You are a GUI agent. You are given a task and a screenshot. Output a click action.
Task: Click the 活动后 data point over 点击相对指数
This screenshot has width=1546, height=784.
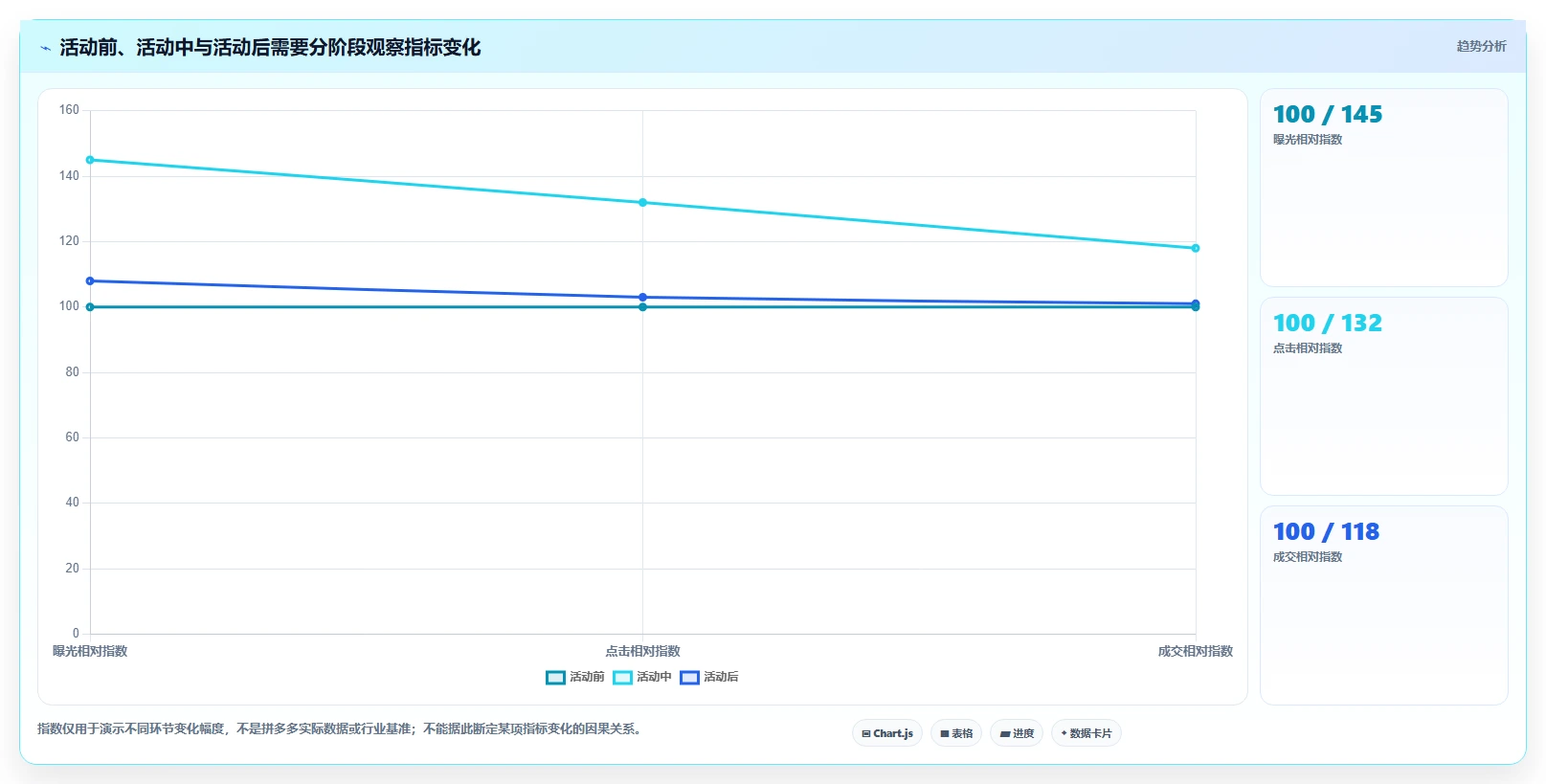(642, 297)
